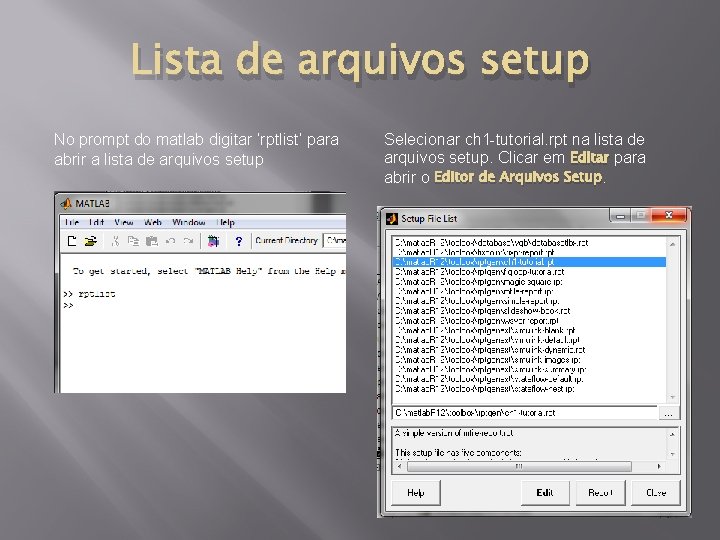
Task: Click the file list scroll down arrow
Action: [x=672, y=397]
